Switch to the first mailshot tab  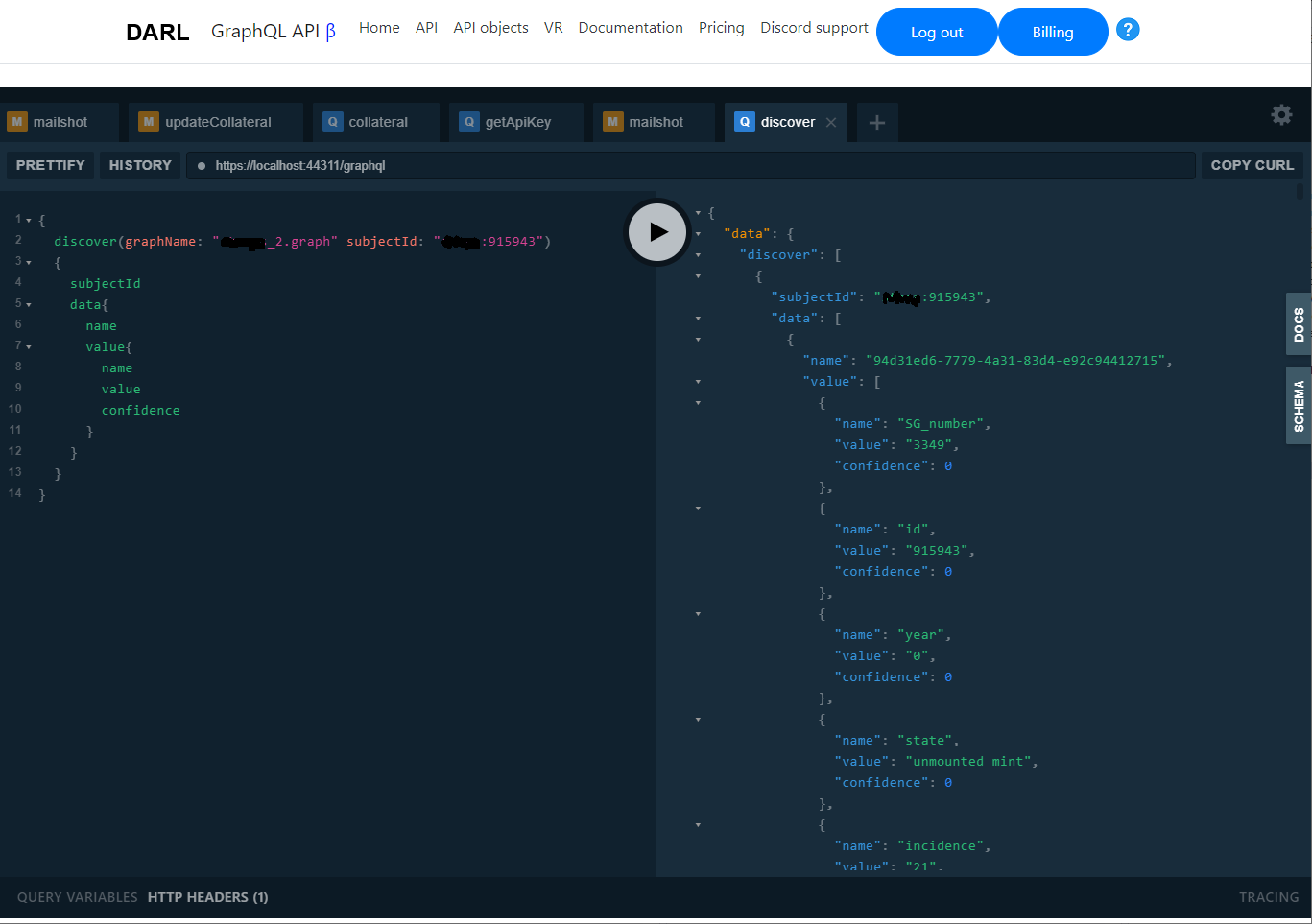point(60,122)
